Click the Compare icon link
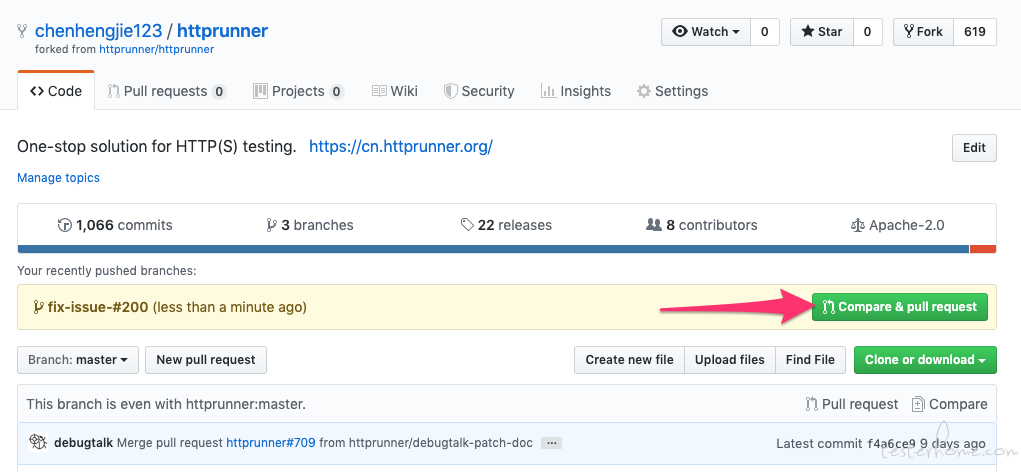1021x472 pixels. click(x=949, y=404)
